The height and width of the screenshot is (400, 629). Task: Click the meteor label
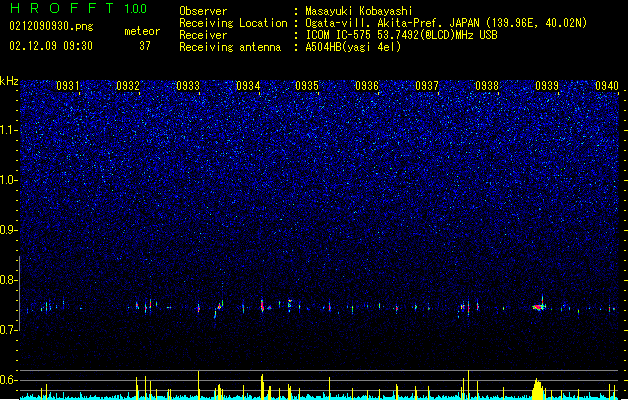142,31
